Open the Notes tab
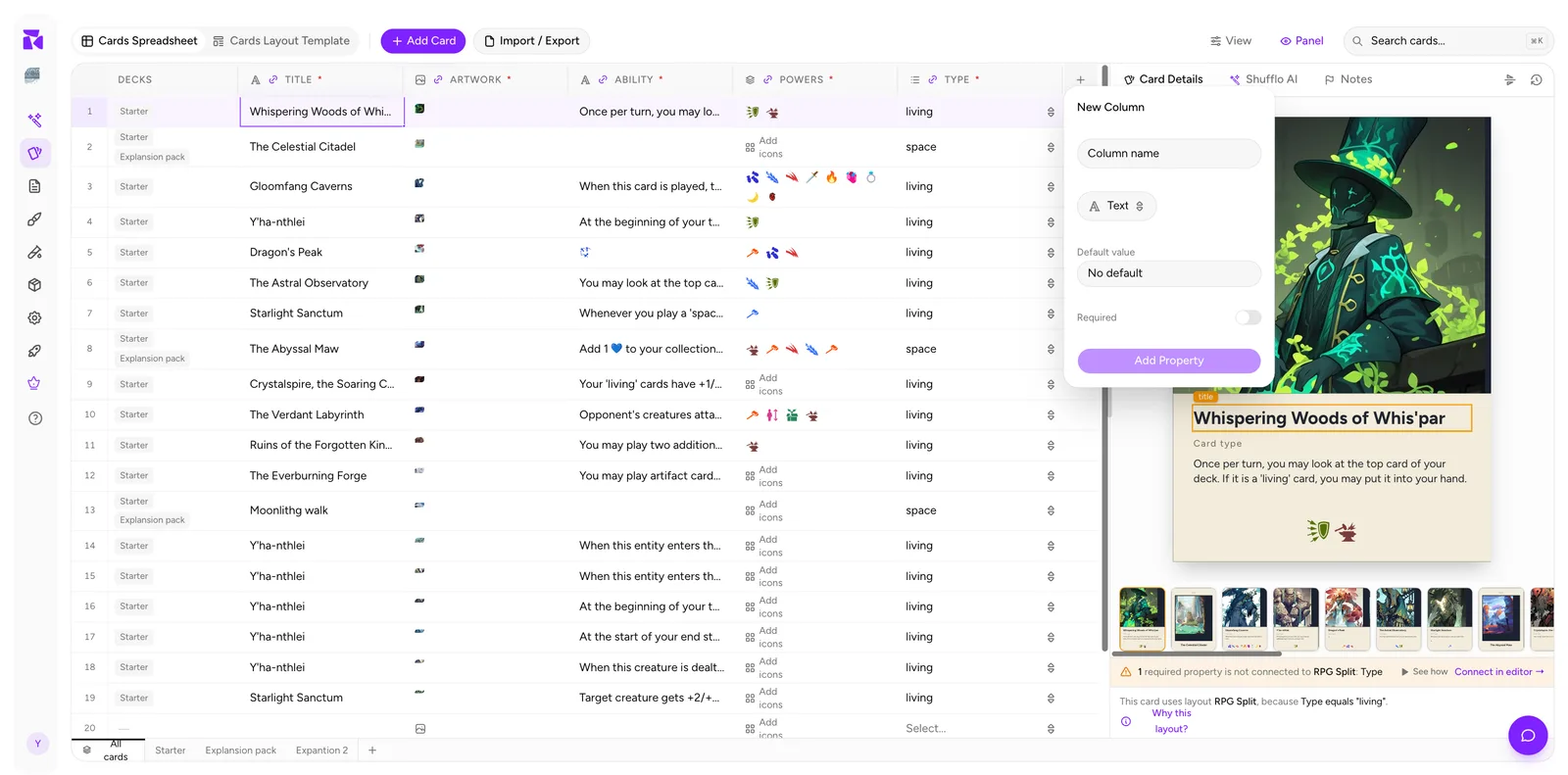1568x775 pixels. coord(1348,79)
